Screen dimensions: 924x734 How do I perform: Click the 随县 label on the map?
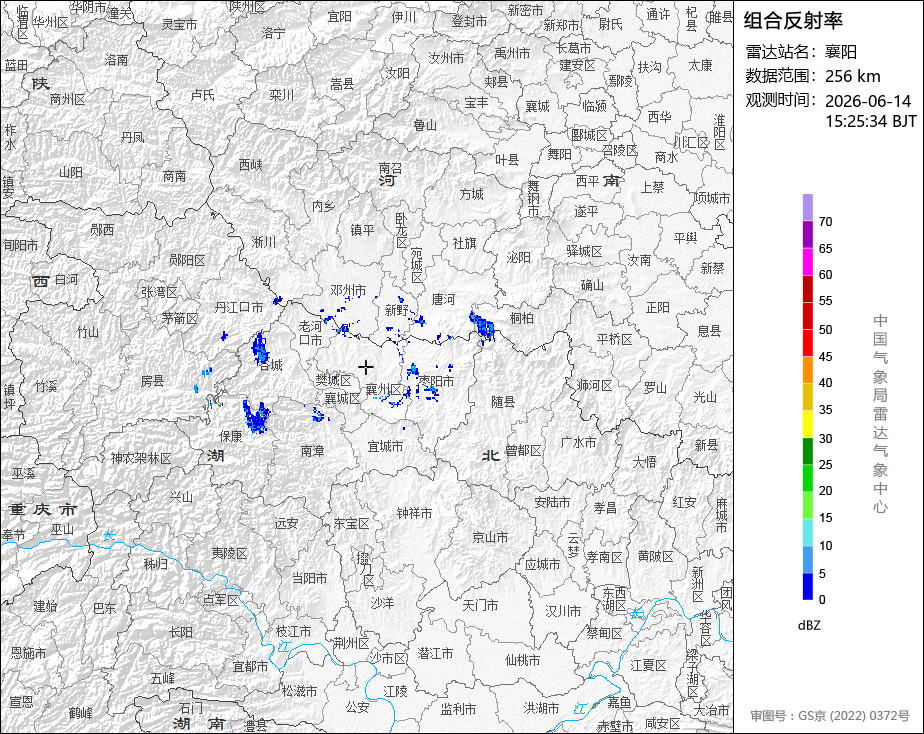[503, 401]
